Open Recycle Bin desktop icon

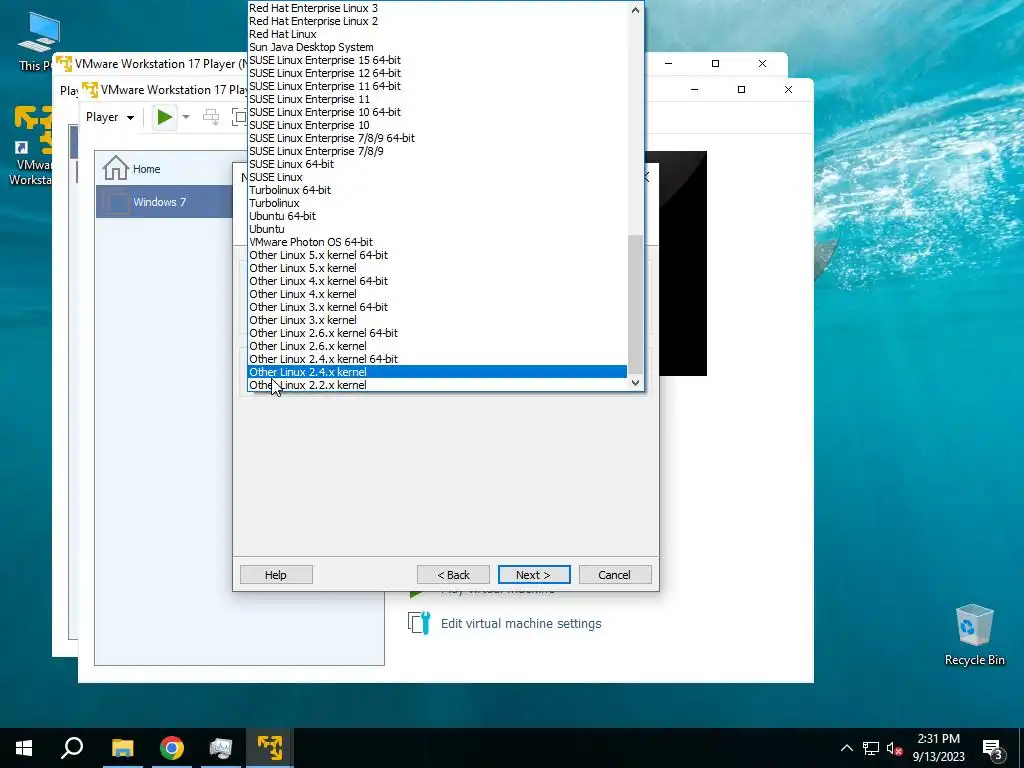[x=974, y=635]
